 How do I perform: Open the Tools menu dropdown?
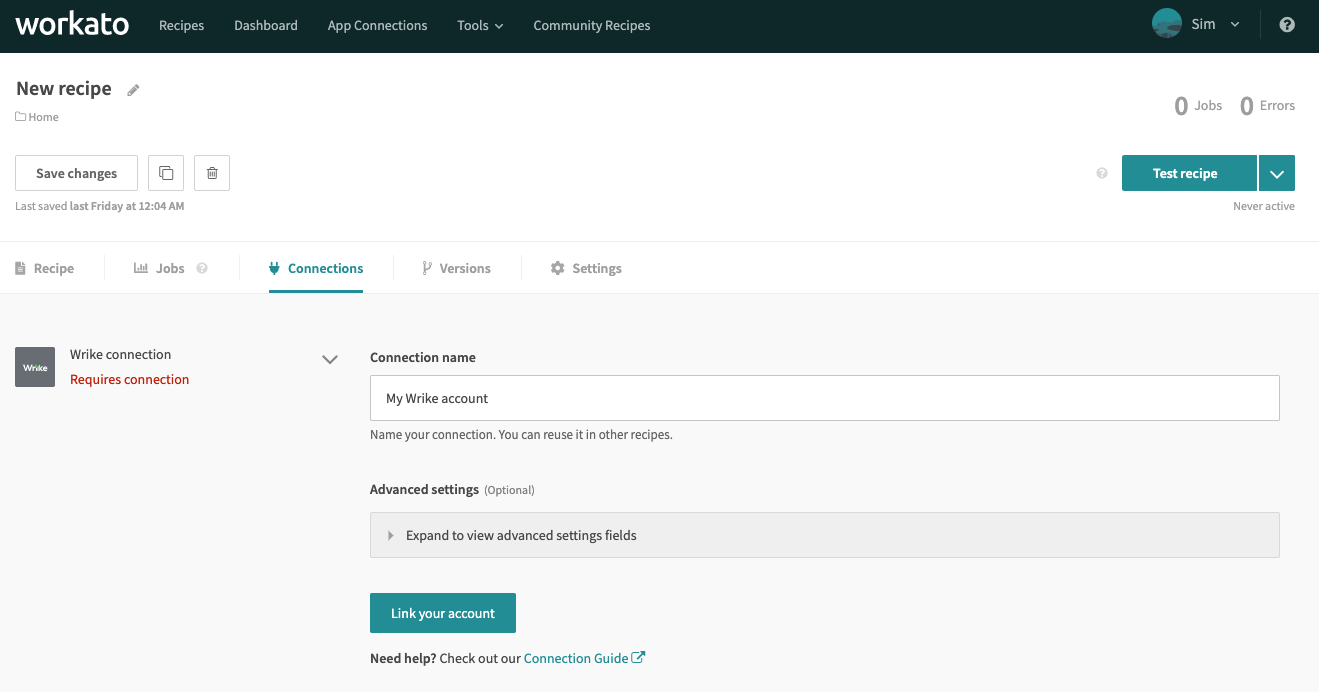pos(480,25)
